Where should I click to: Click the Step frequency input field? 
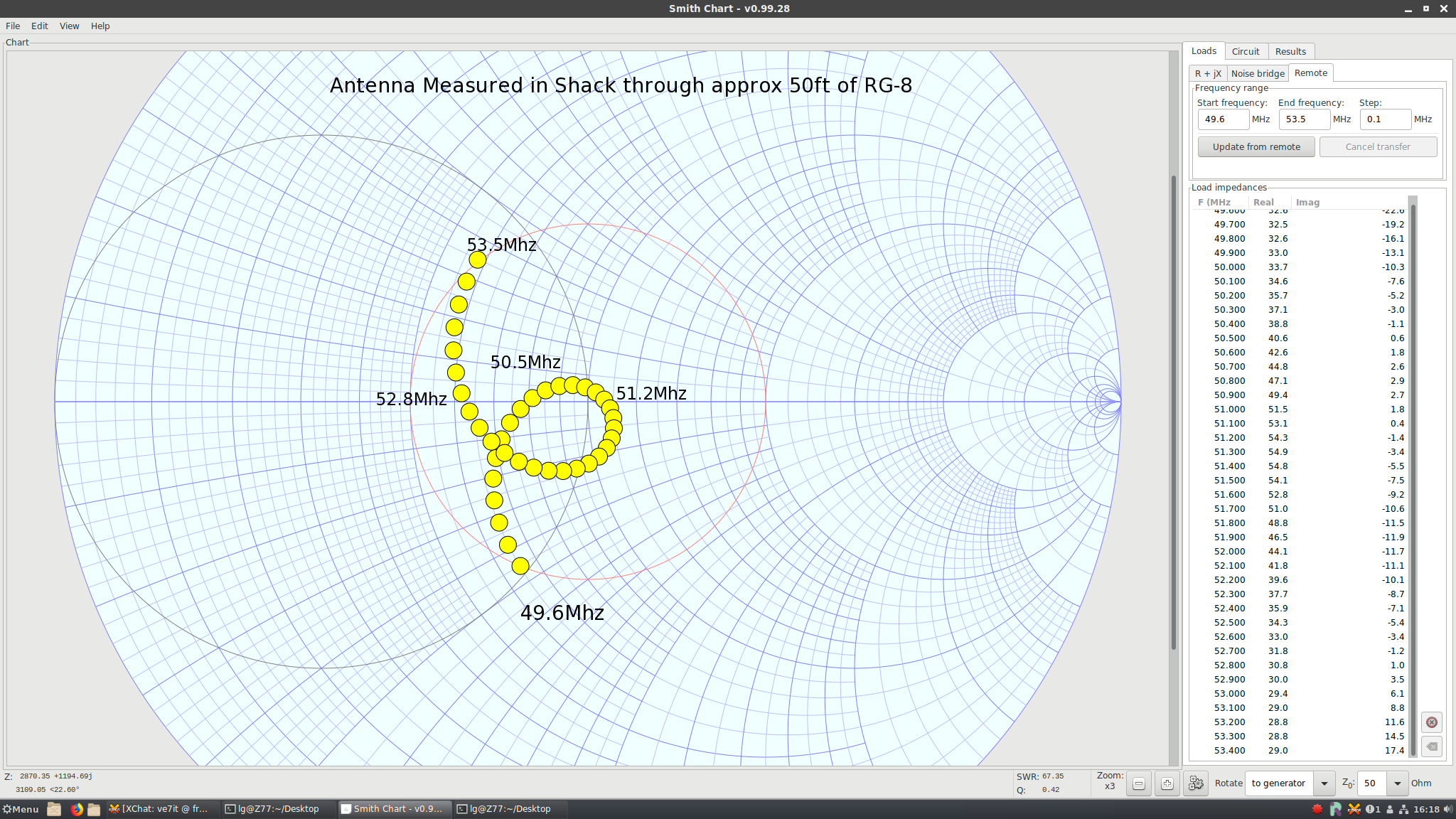tap(1385, 119)
